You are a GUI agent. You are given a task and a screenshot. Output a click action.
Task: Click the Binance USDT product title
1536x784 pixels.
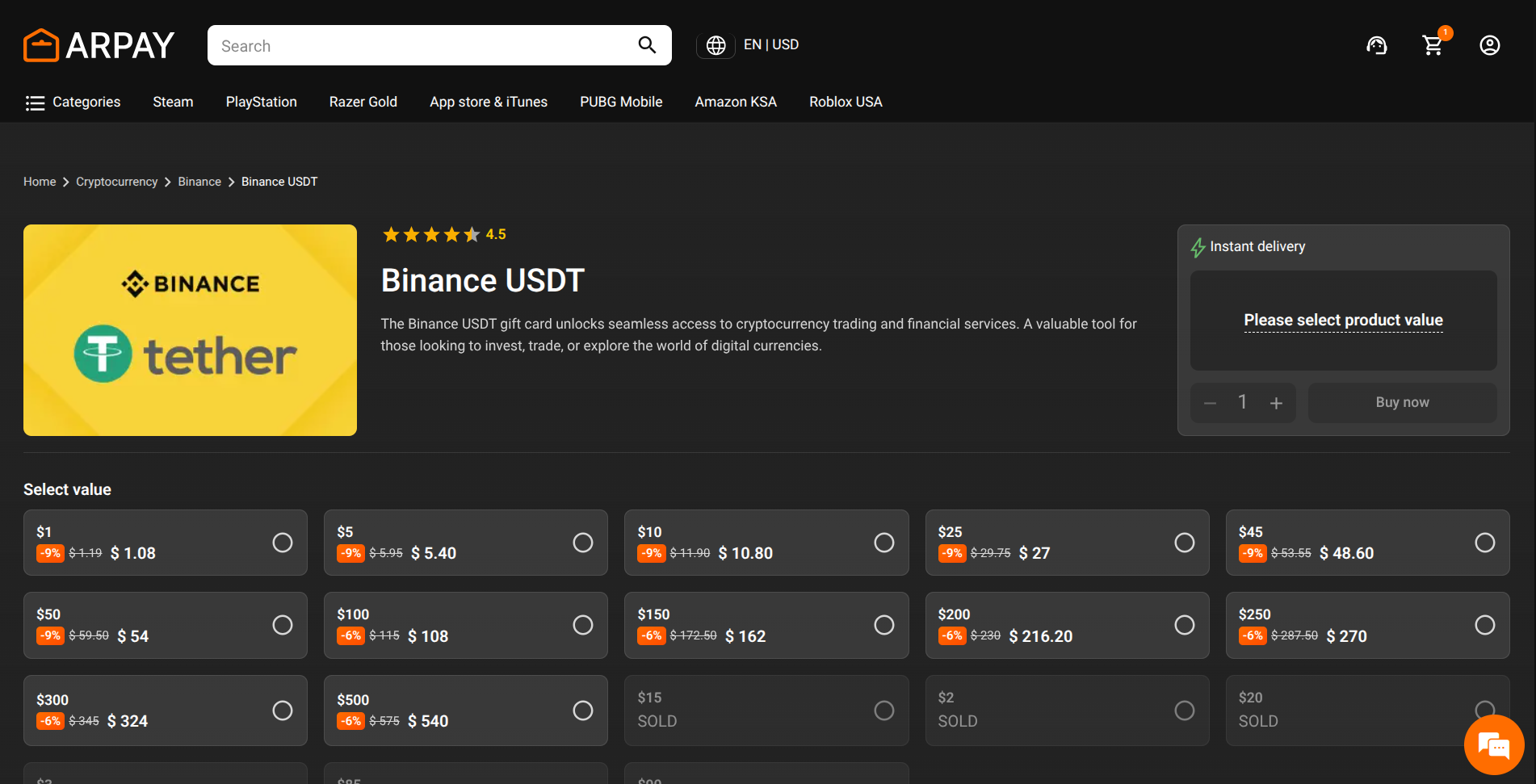[483, 281]
